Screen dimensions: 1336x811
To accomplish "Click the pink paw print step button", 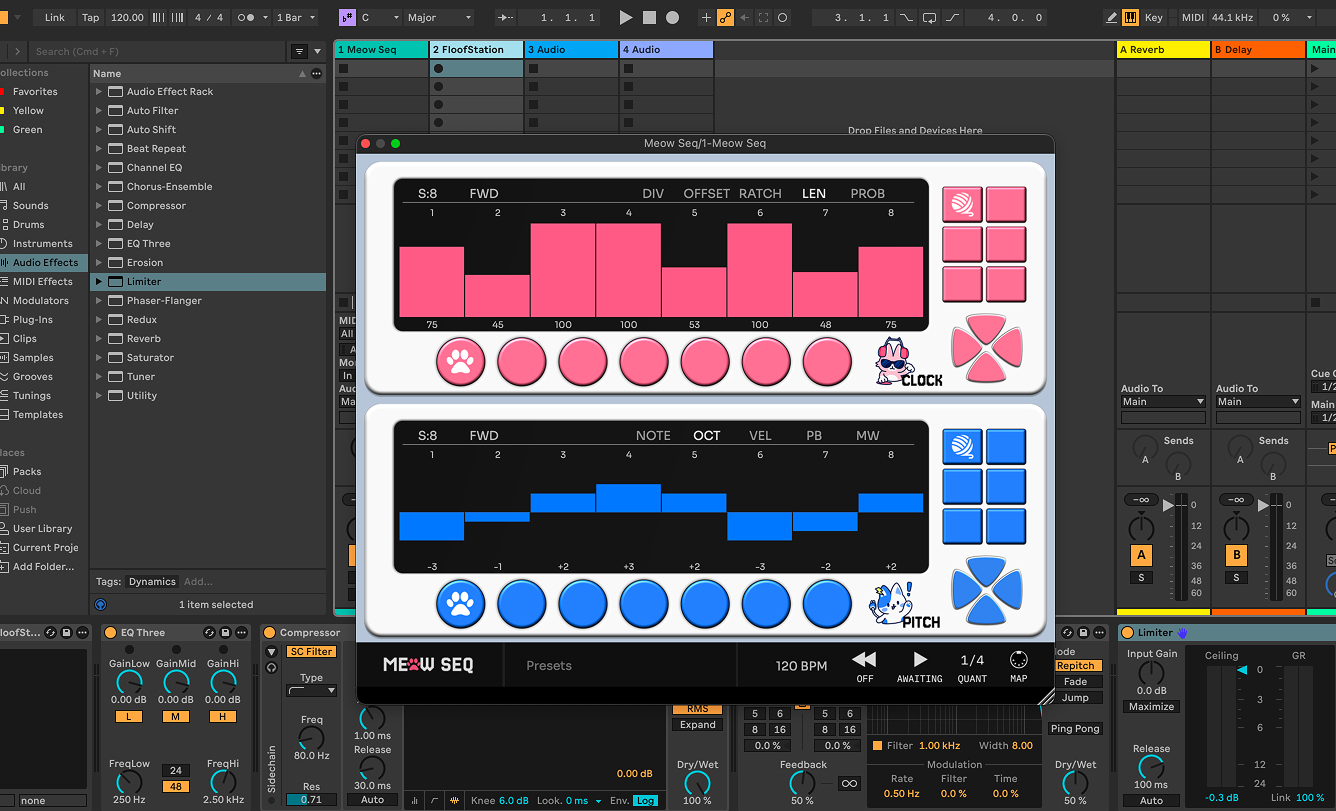I will (x=460, y=362).
